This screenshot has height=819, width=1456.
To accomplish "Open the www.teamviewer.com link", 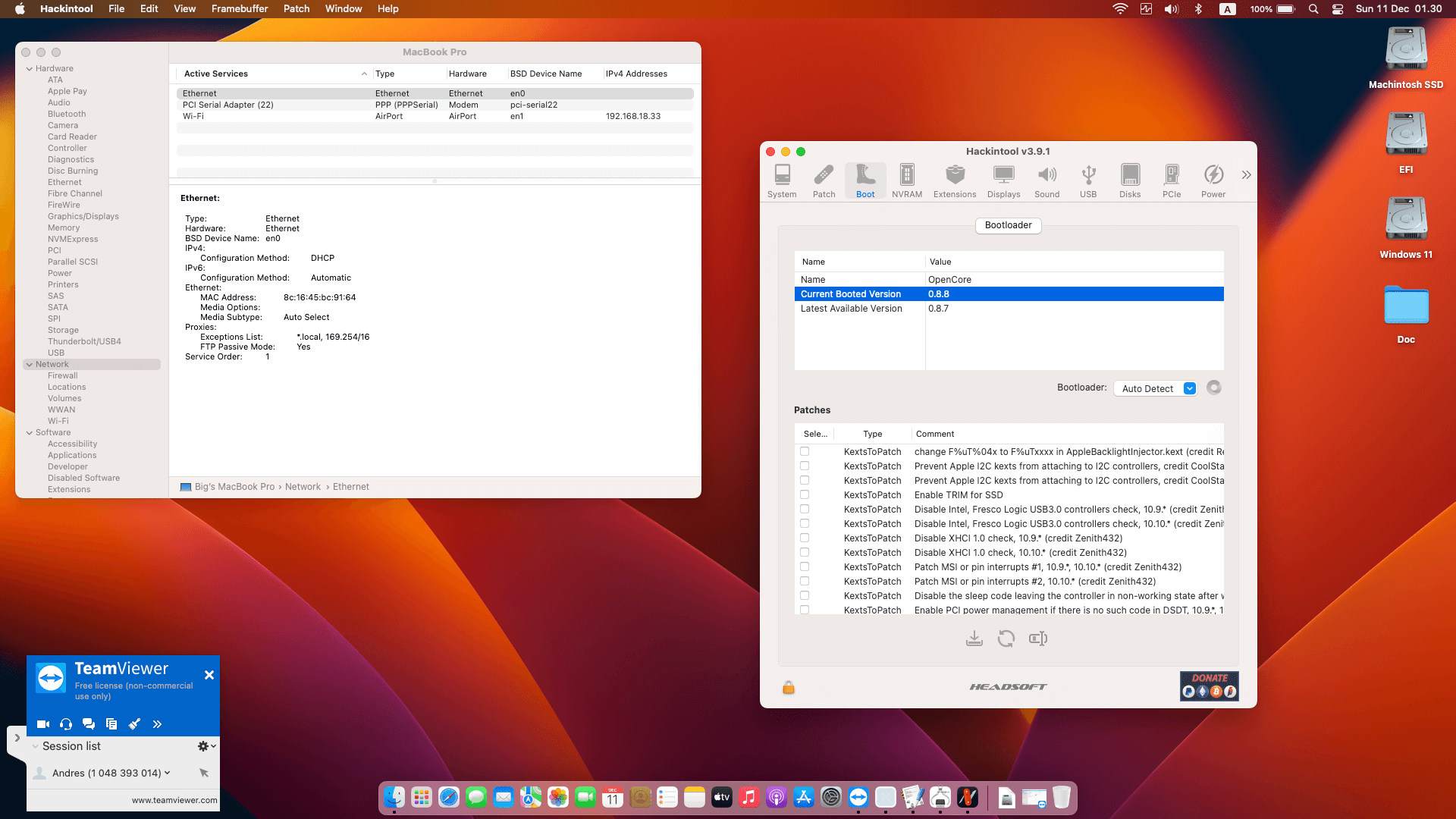I will pos(174,800).
